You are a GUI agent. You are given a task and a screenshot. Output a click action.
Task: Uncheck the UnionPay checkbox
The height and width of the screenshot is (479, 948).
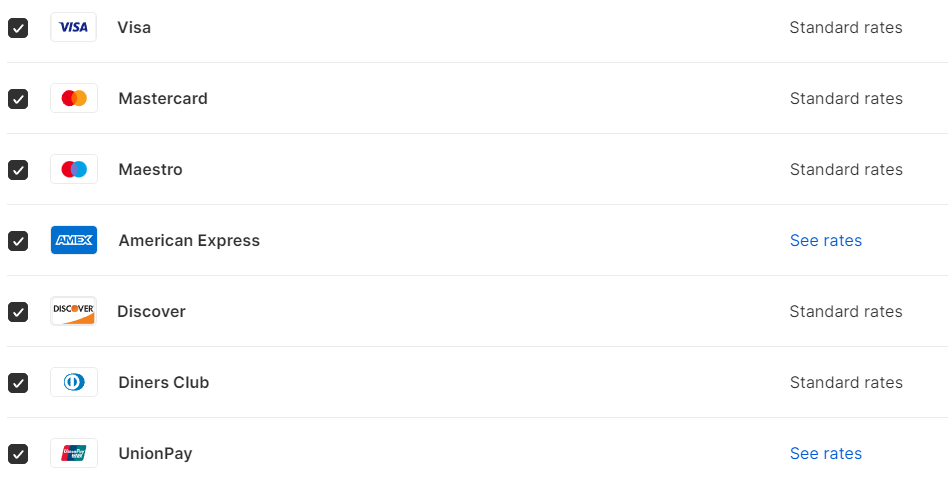18,454
